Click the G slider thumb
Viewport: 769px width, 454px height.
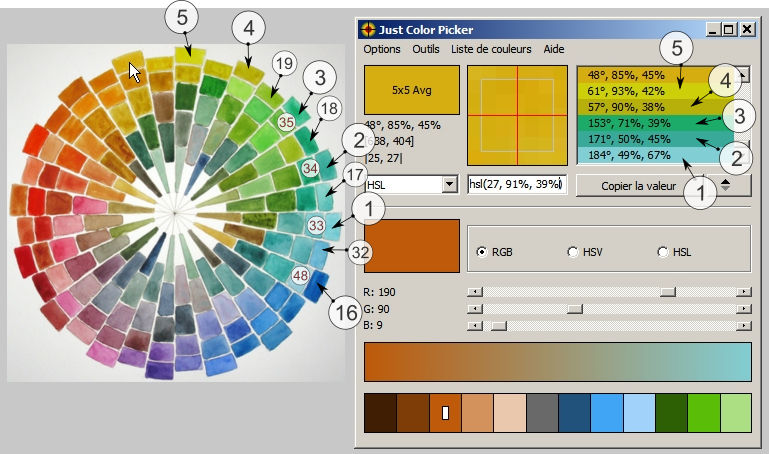575,309
